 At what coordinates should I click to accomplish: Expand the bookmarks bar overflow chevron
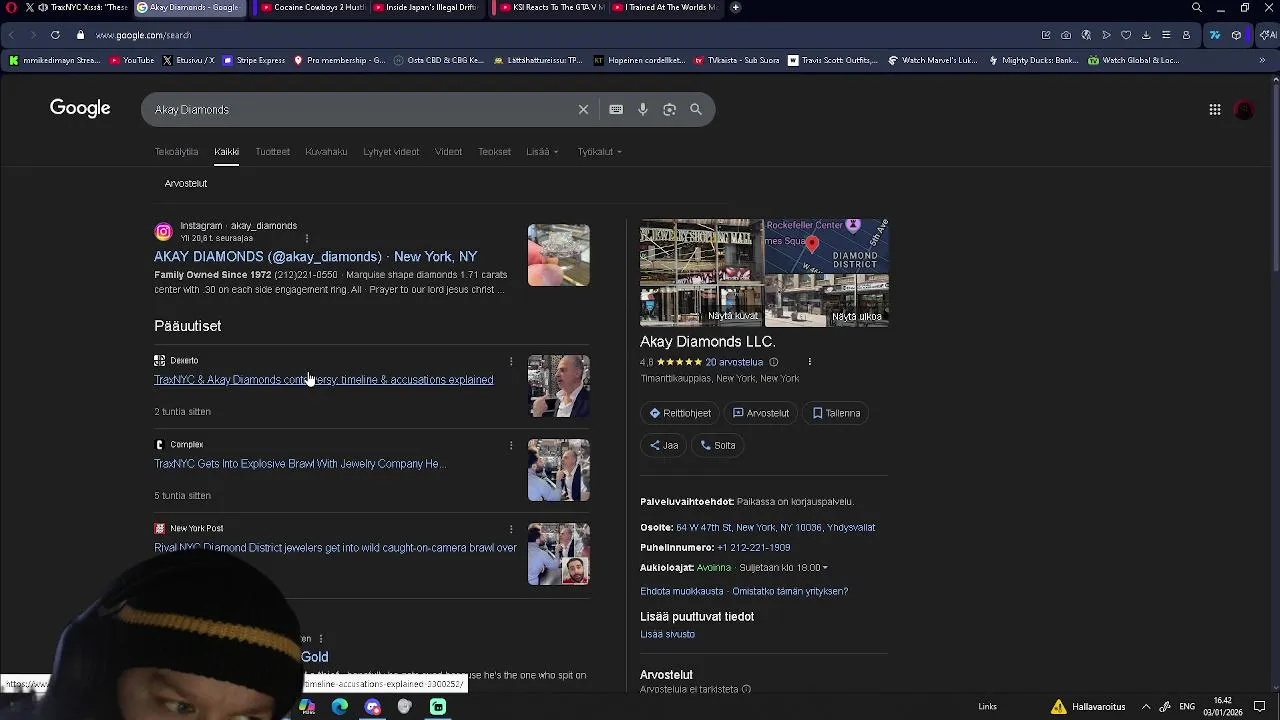pos(1262,60)
